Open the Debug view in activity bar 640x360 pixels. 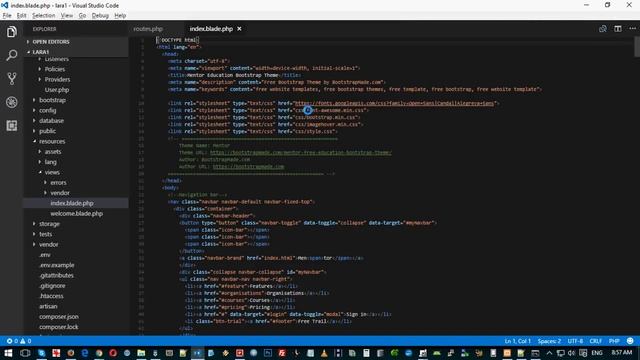coord(11,102)
